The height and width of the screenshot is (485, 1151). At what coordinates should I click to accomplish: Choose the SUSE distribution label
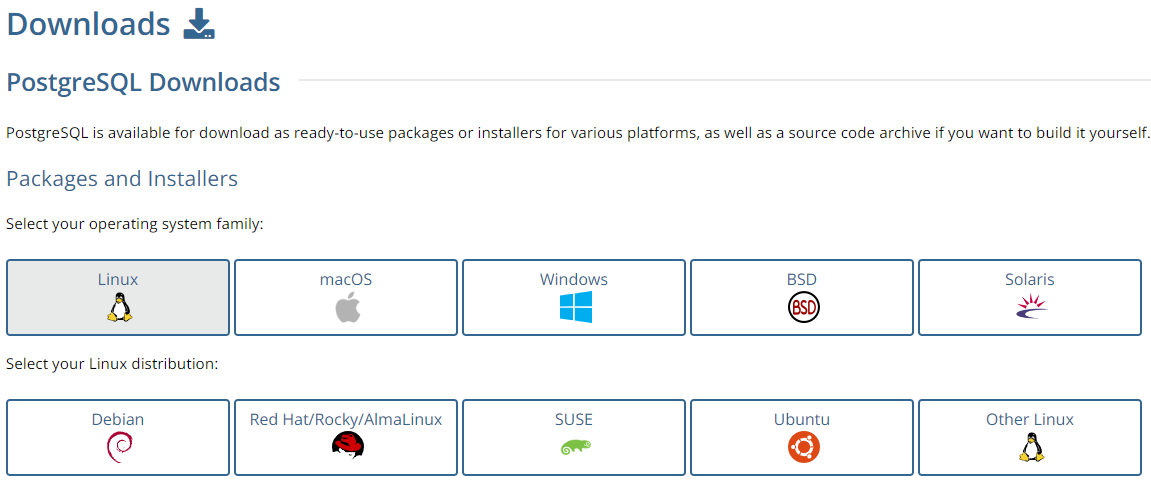pos(574,420)
